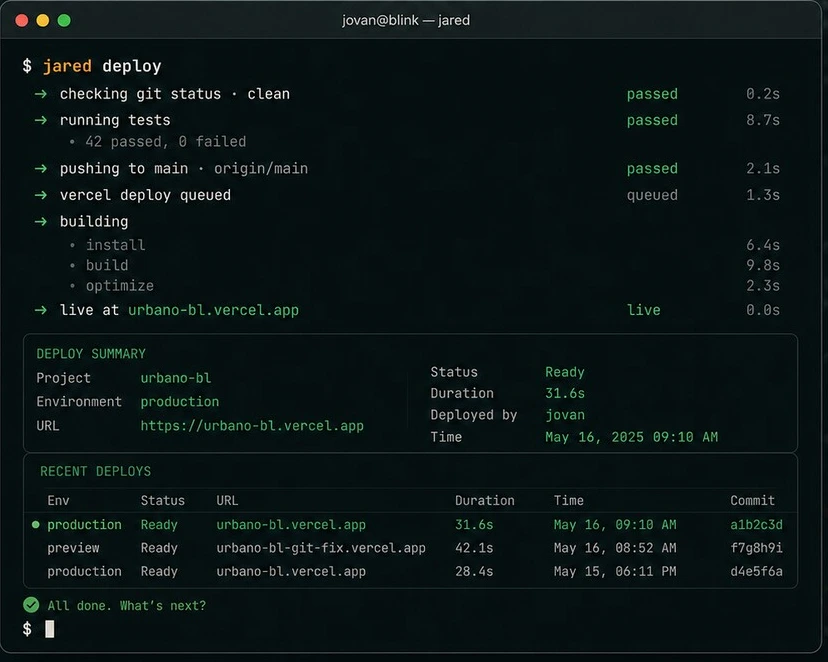Image resolution: width=828 pixels, height=662 pixels.
Task: Maximize the terminal with green button
Action: tap(64, 21)
